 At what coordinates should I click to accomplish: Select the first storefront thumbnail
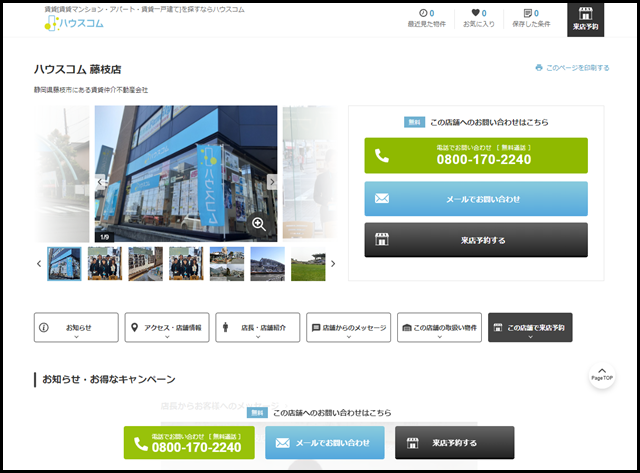click(64, 264)
